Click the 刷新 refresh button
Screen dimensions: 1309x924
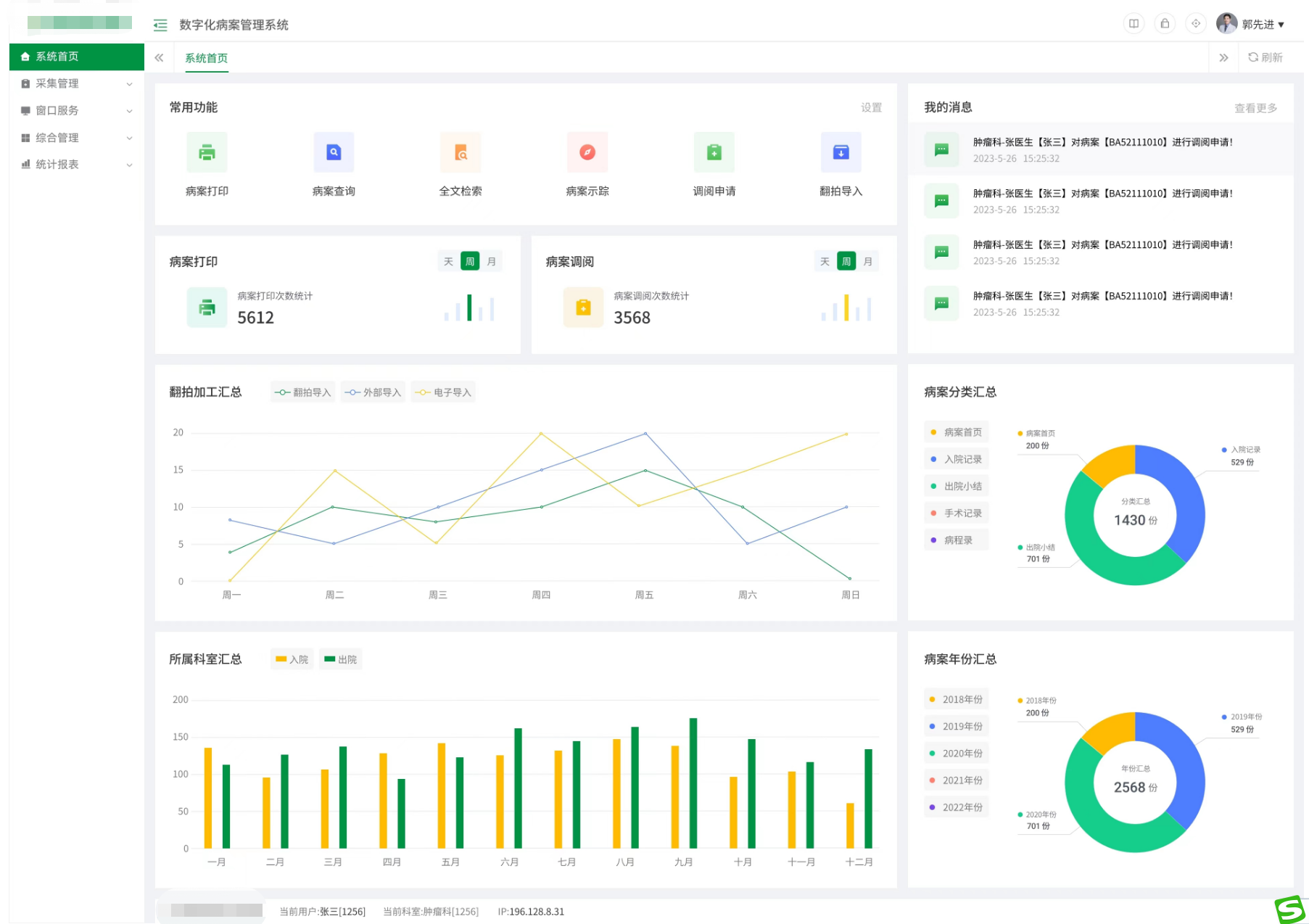pyautogui.click(x=1265, y=57)
